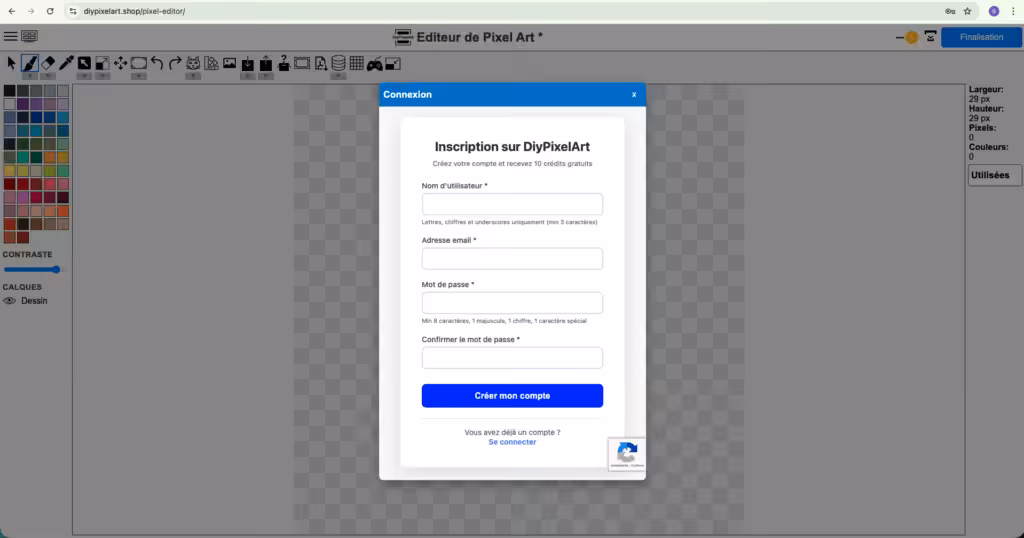Image resolution: width=1024 pixels, height=538 pixels.
Task: Click the cat face icon
Action: [194, 63]
